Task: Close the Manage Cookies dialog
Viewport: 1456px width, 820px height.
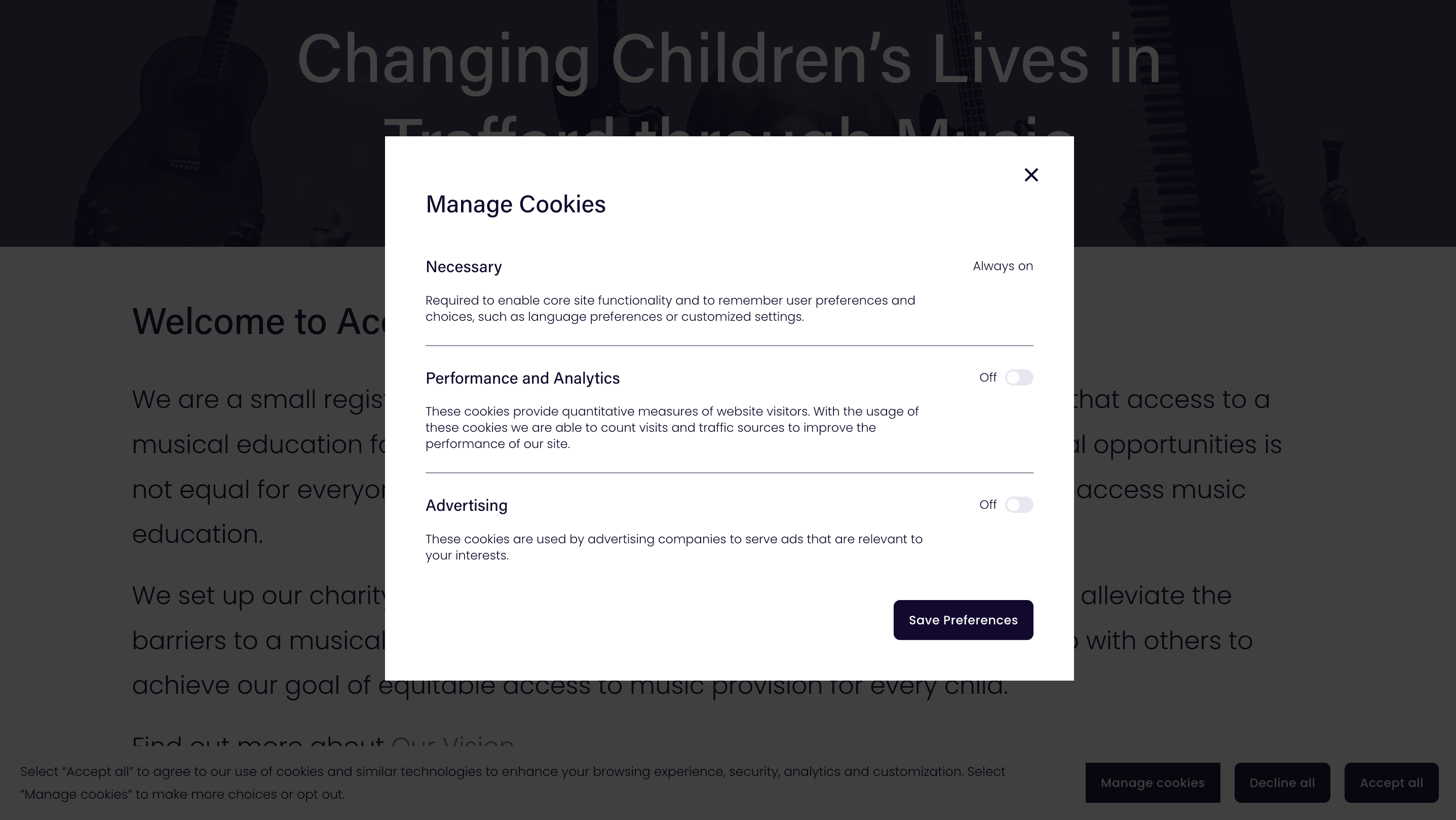Action: pos(1031,175)
